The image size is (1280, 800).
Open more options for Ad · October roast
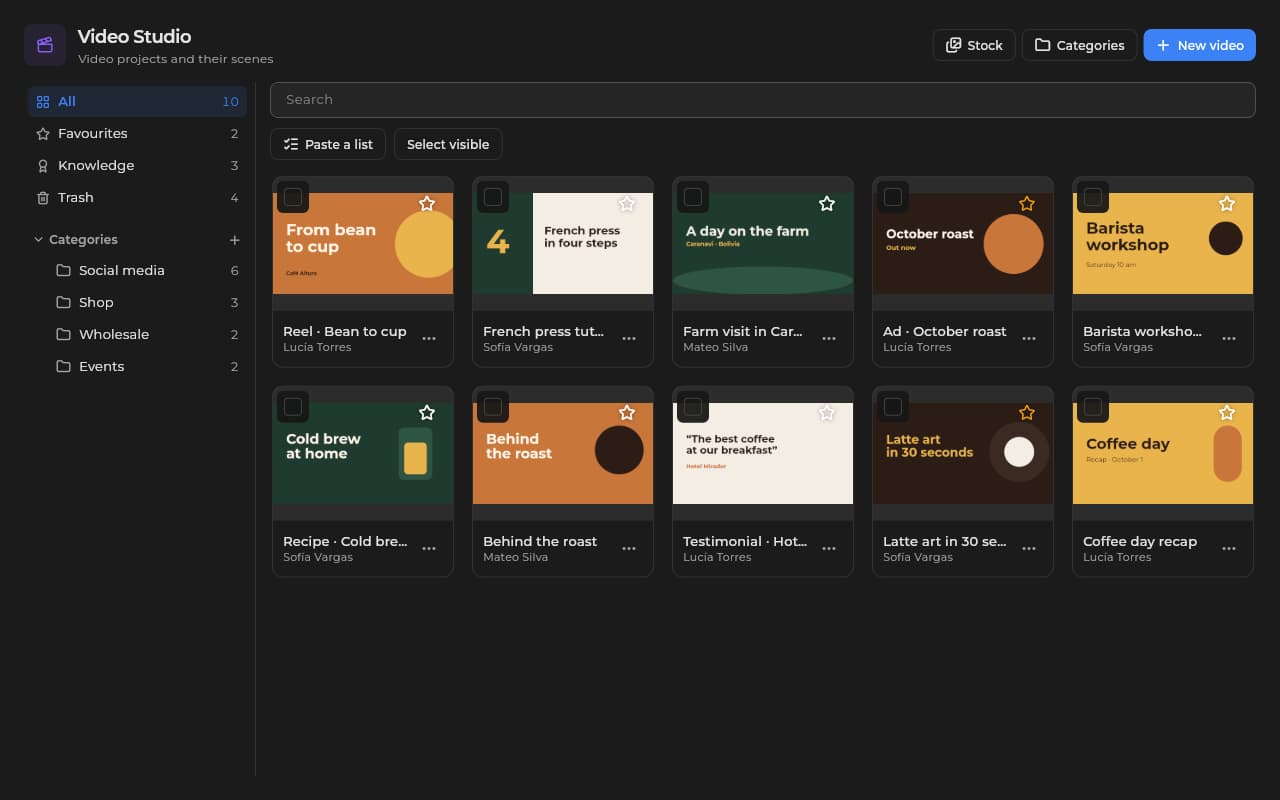[1029, 339]
